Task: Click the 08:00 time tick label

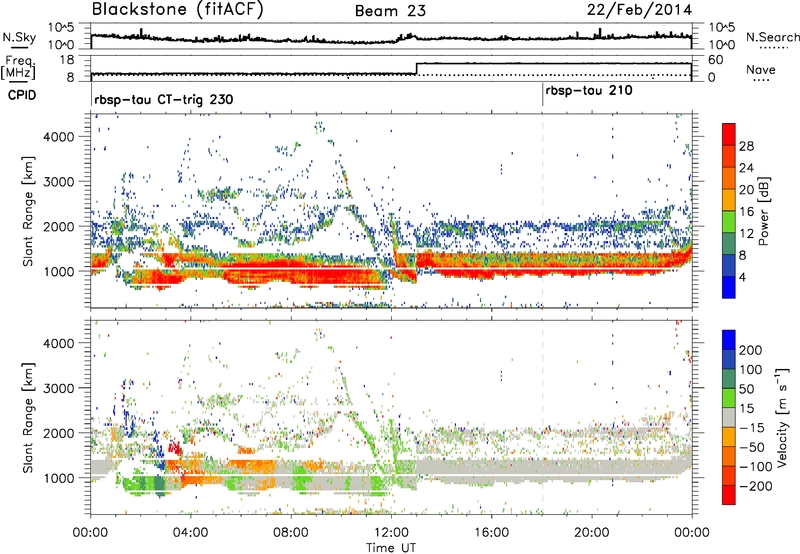Action: 291,533
